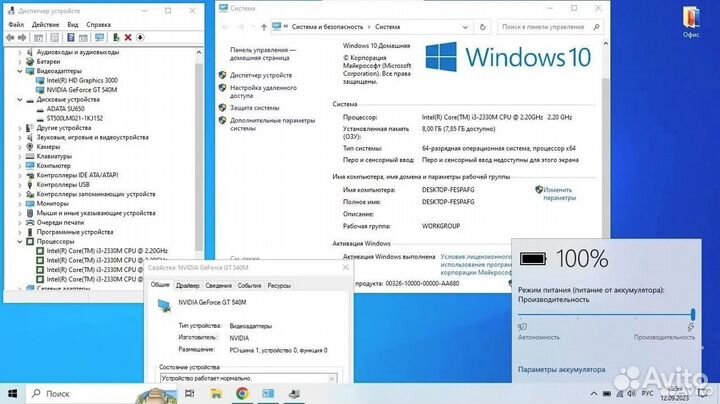Image resolution: width=720 pixels, height=404 pixels.
Task: Collapse the Процессоры node
Action: [x=20, y=241]
